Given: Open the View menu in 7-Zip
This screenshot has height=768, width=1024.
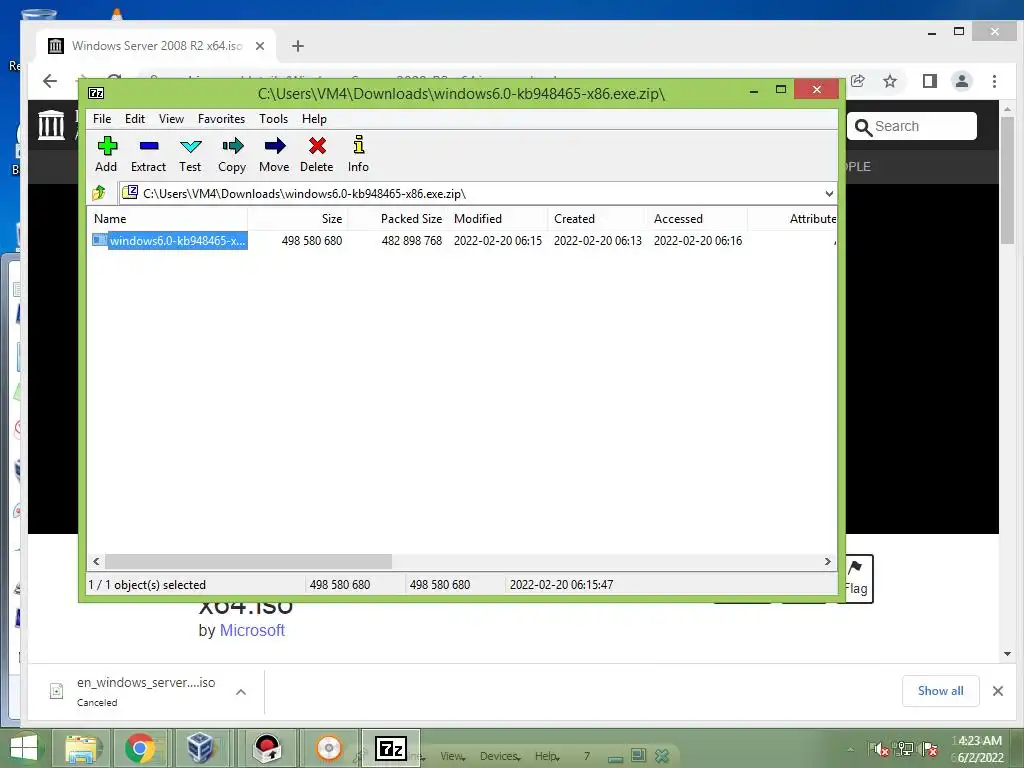Looking at the screenshot, I should coord(171,119).
